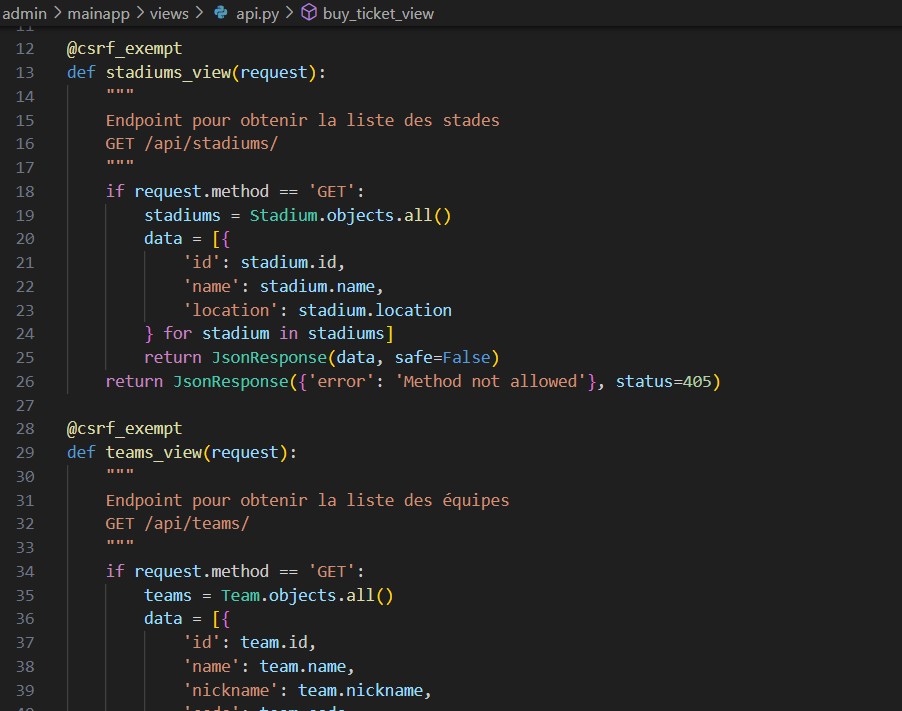Image resolution: width=902 pixels, height=711 pixels.
Task: Click 'team.id' on line 37
Action: point(274,643)
